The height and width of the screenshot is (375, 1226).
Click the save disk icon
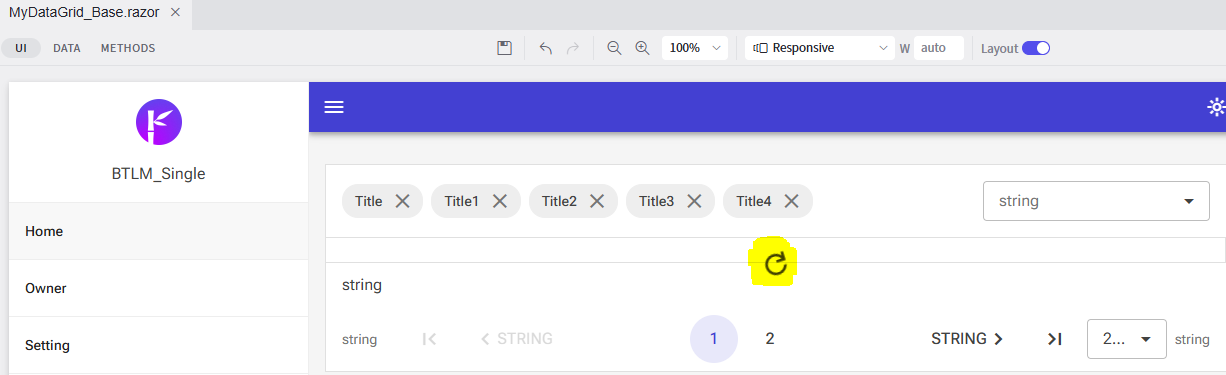[505, 48]
